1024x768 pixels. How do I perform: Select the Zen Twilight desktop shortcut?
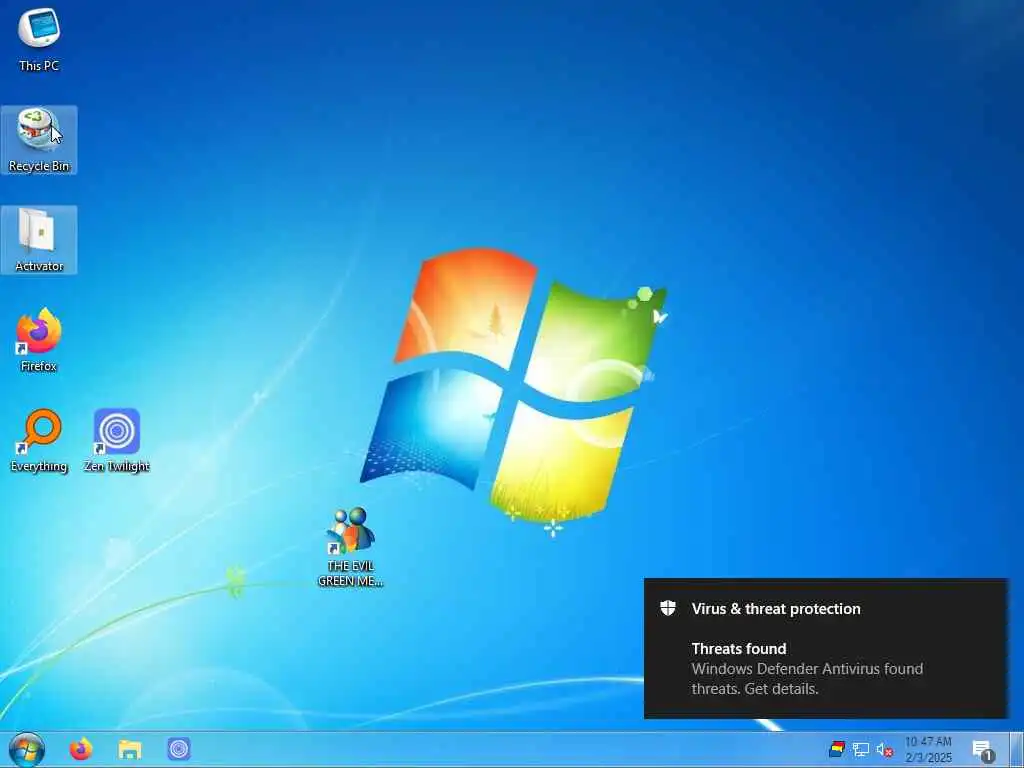point(117,441)
